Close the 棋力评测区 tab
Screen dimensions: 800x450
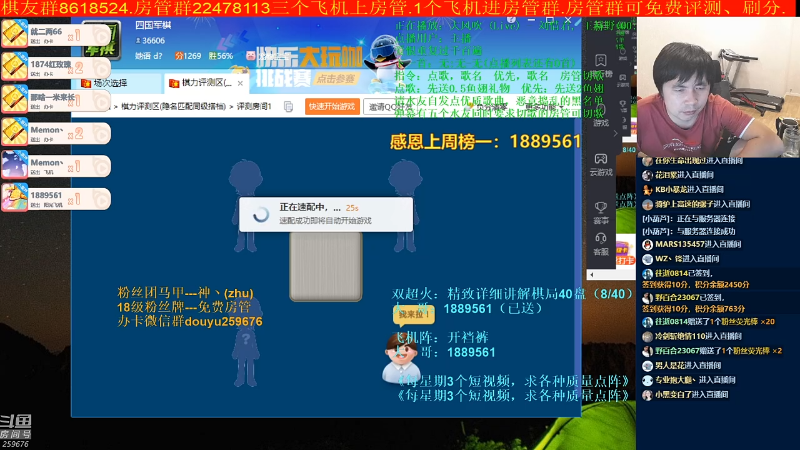click(x=240, y=83)
